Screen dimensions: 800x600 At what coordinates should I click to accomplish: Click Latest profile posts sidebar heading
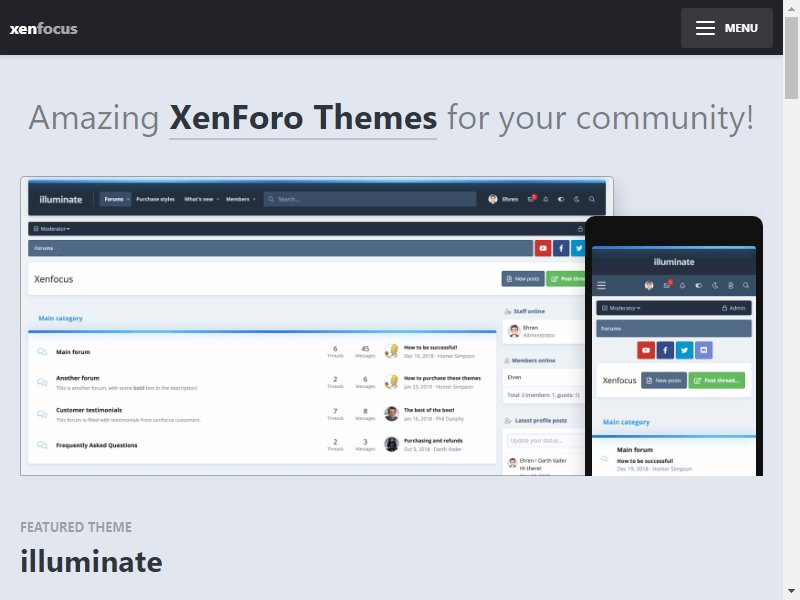[536, 421]
